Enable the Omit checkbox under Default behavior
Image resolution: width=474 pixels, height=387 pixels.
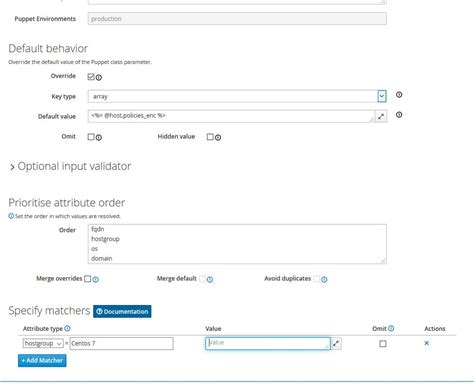coord(91,137)
